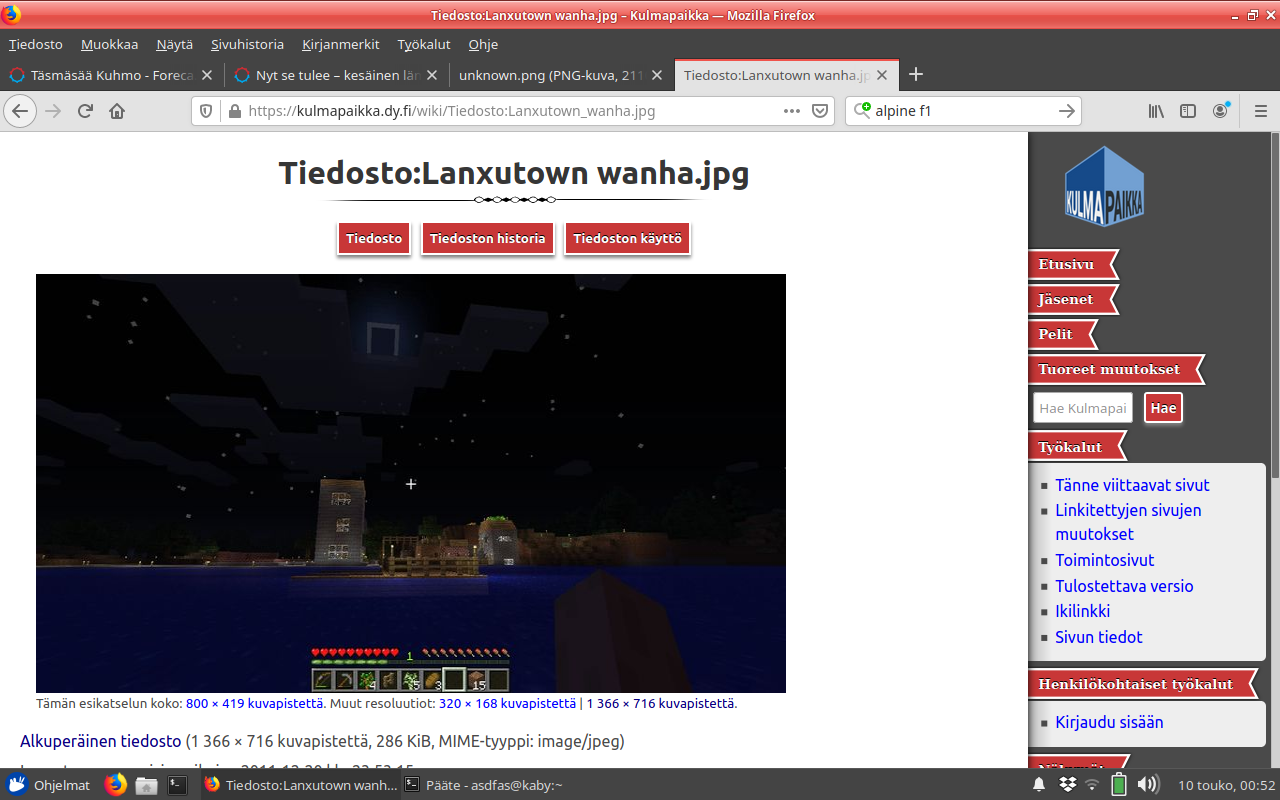The height and width of the screenshot is (800, 1280).
Task: Save page to Pocket
Action: coord(820,111)
